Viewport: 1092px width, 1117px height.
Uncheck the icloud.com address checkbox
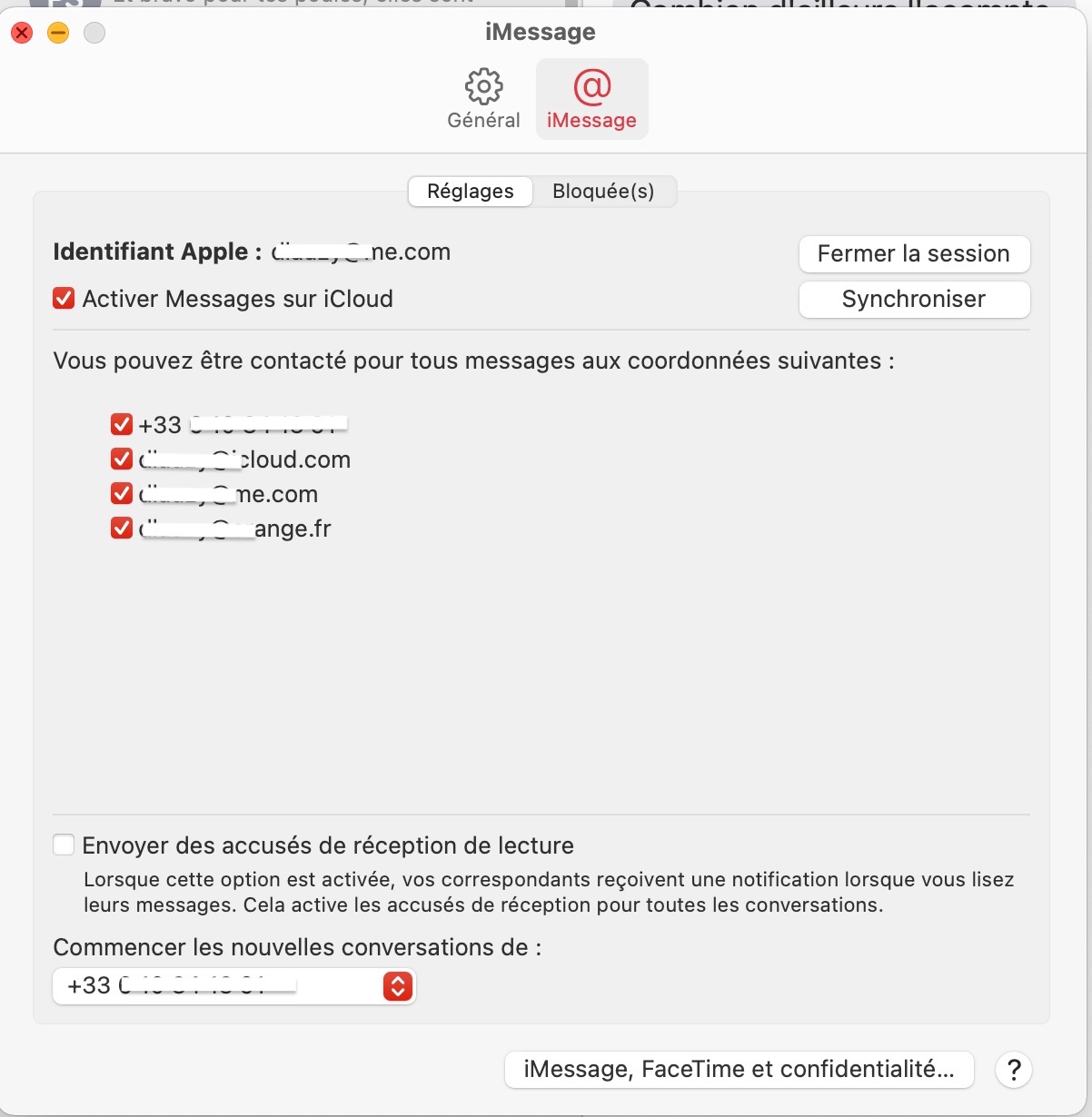122,459
